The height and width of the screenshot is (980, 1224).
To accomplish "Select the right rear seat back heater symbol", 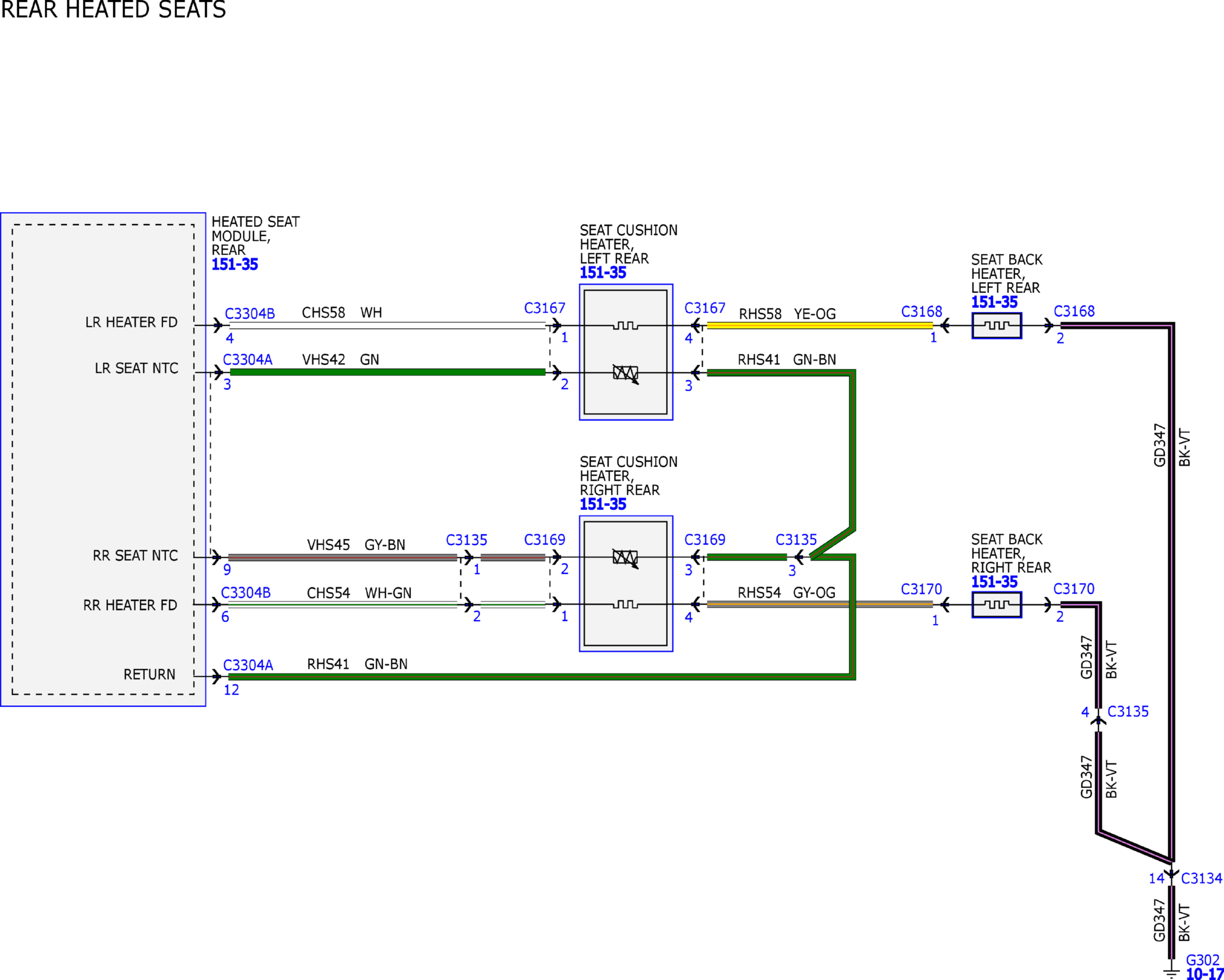I will click(996, 605).
